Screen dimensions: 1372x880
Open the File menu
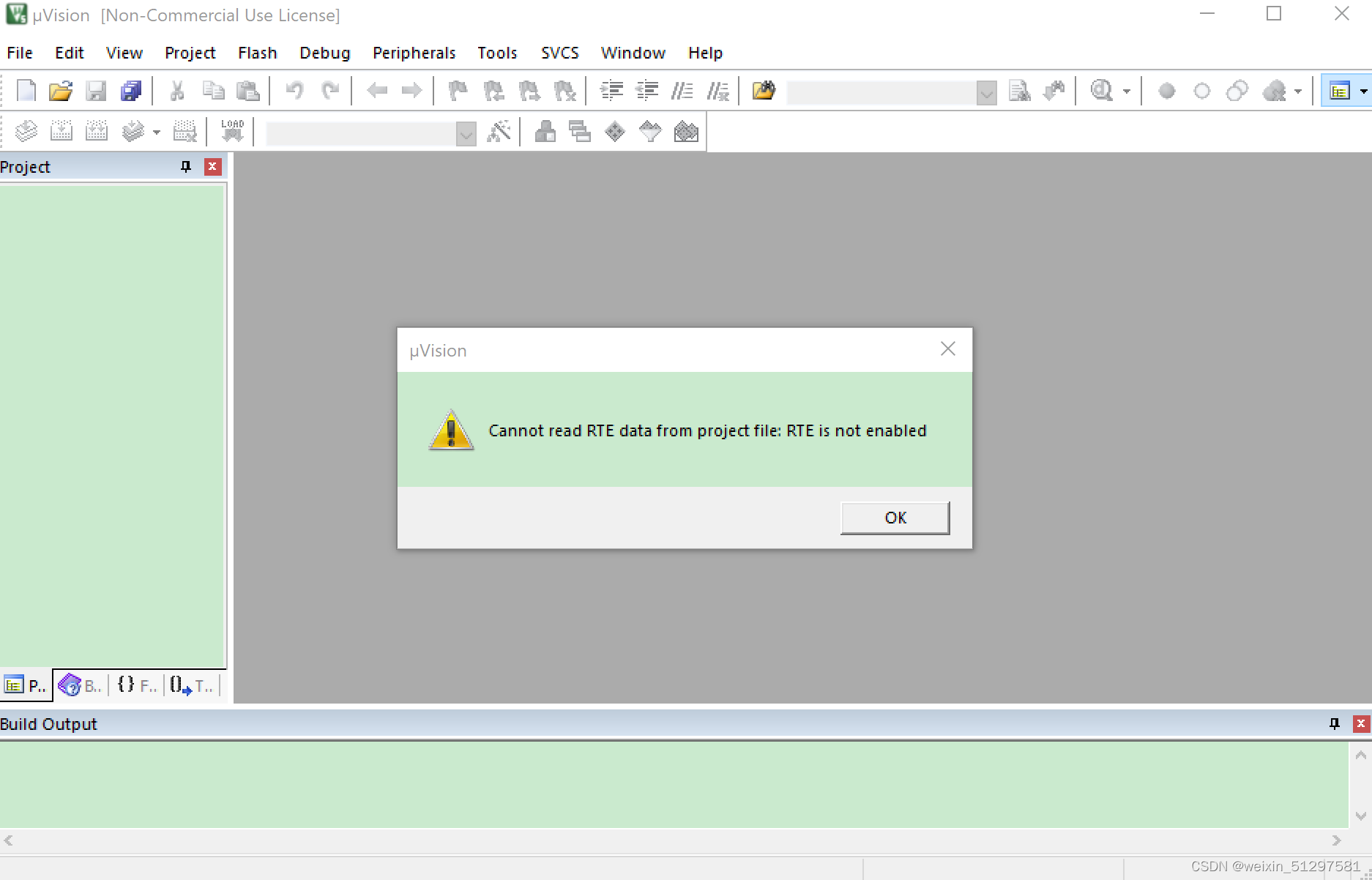20,53
